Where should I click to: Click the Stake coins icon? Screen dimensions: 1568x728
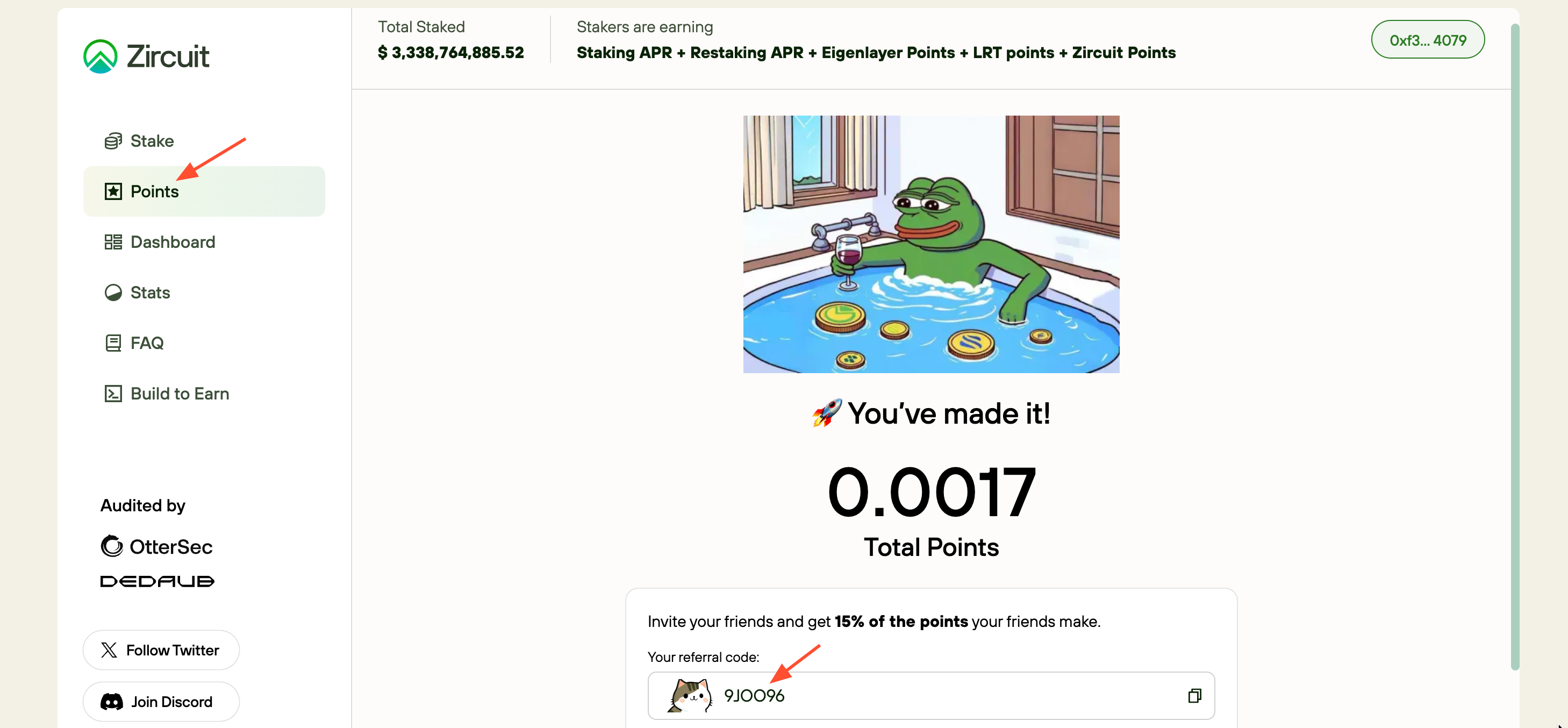pyautogui.click(x=113, y=141)
